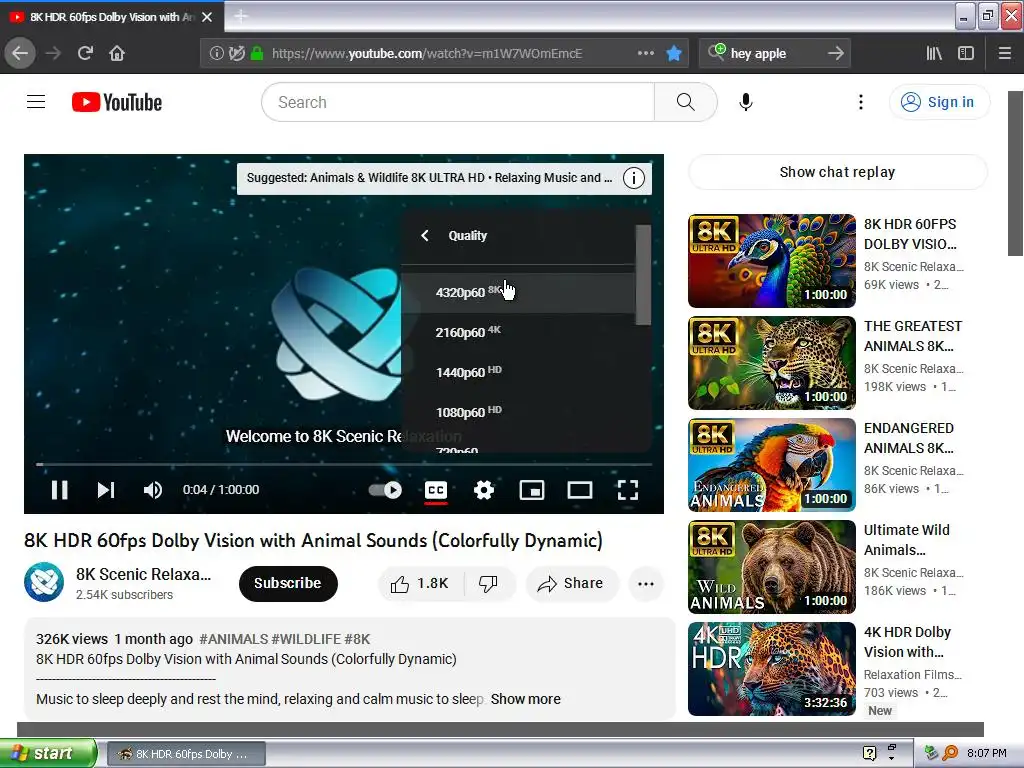
Task: Open a new browser tab with plus
Action: coord(240,16)
